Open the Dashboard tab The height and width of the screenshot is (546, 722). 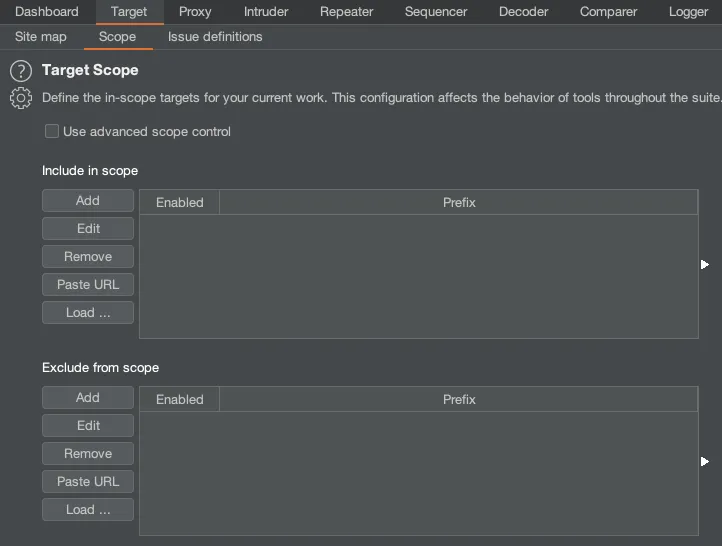47,12
